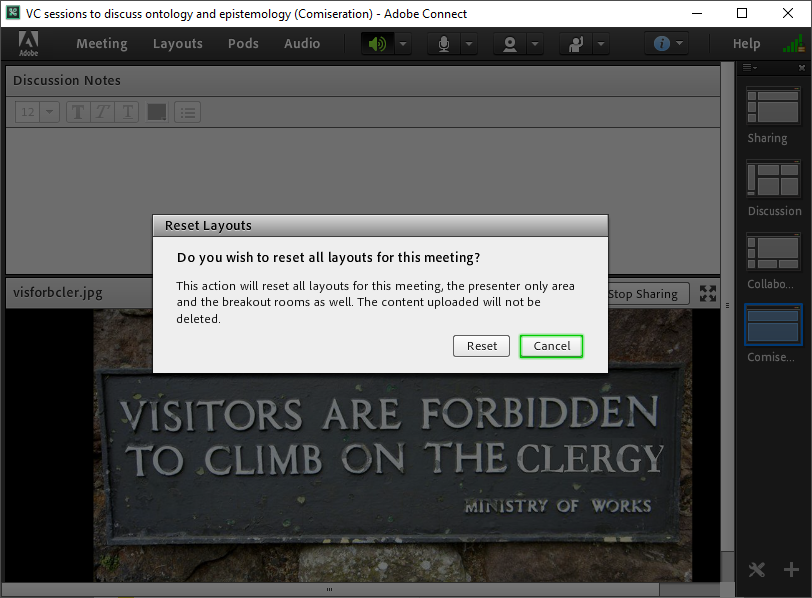Click the Reset Layouts dialog title
Image resolution: width=812 pixels, height=598 pixels.
(208, 226)
